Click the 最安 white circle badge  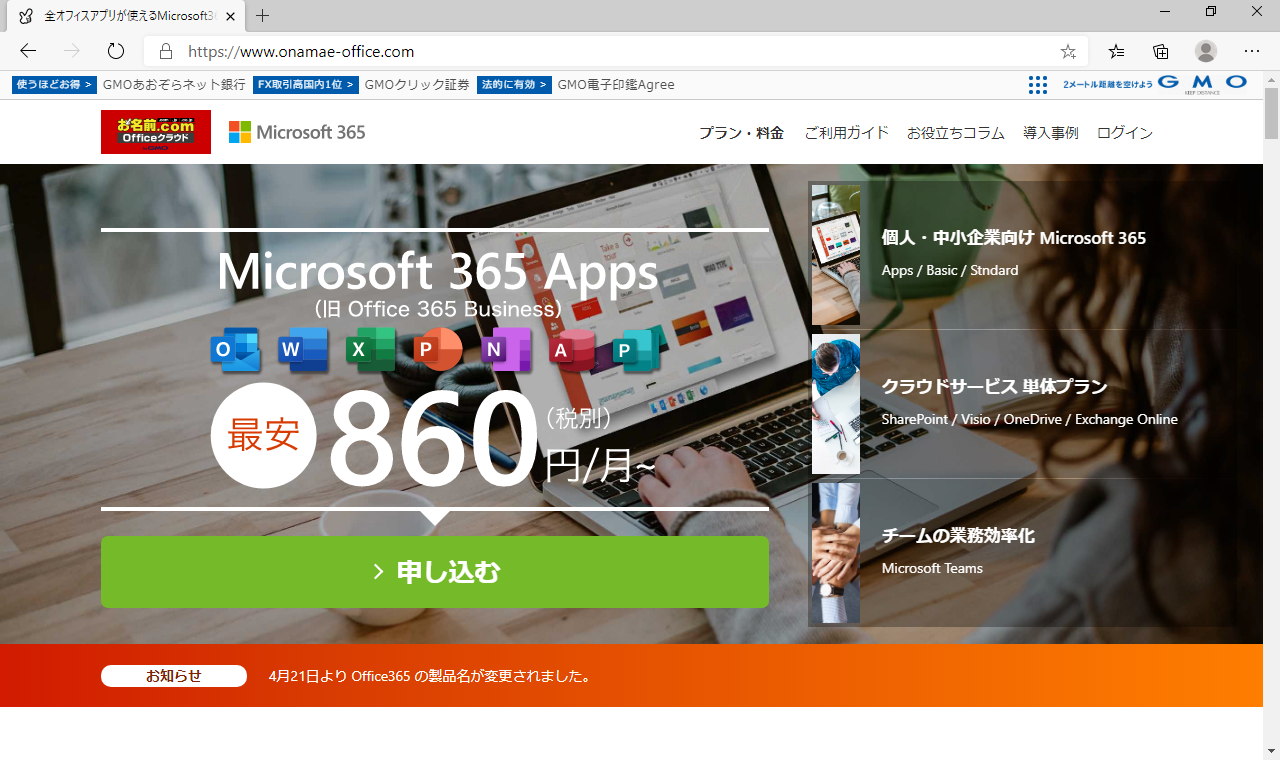point(264,435)
